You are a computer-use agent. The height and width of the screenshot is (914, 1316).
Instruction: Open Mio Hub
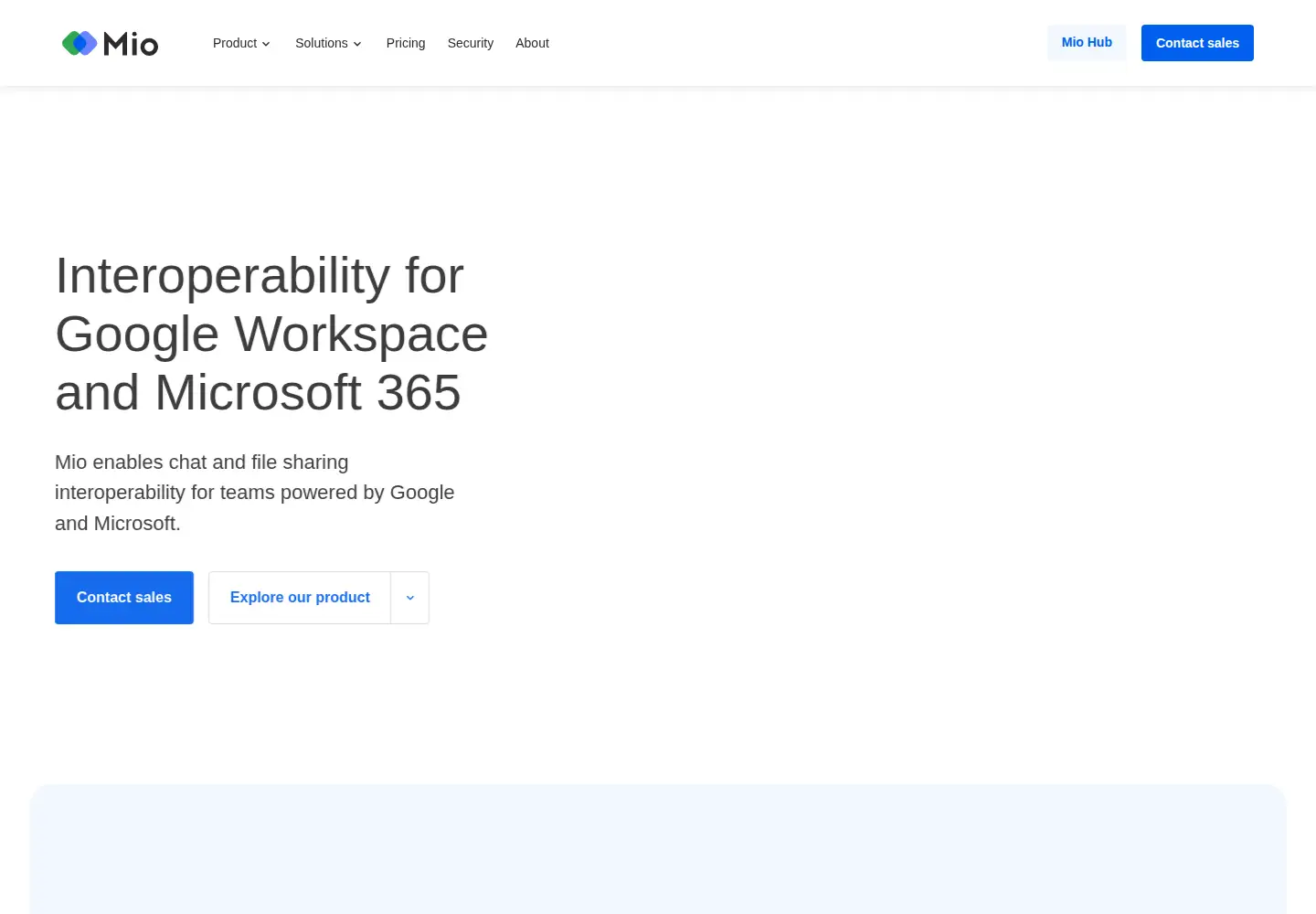click(1087, 43)
